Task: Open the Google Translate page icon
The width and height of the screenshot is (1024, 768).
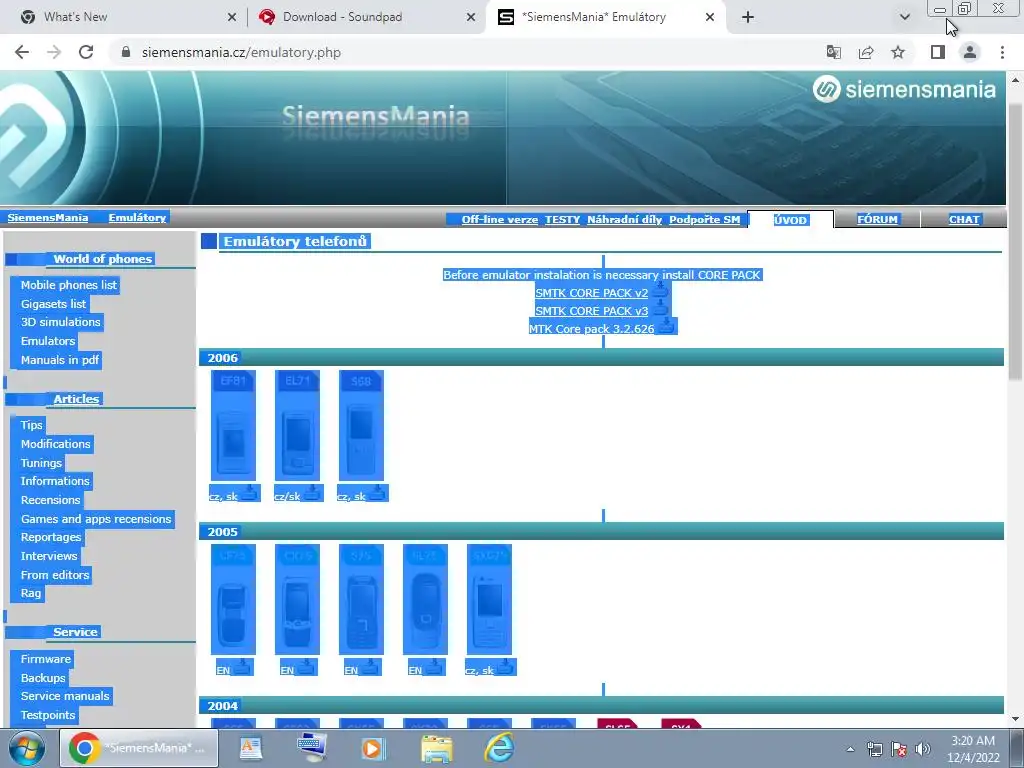Action: pos(833,52)
